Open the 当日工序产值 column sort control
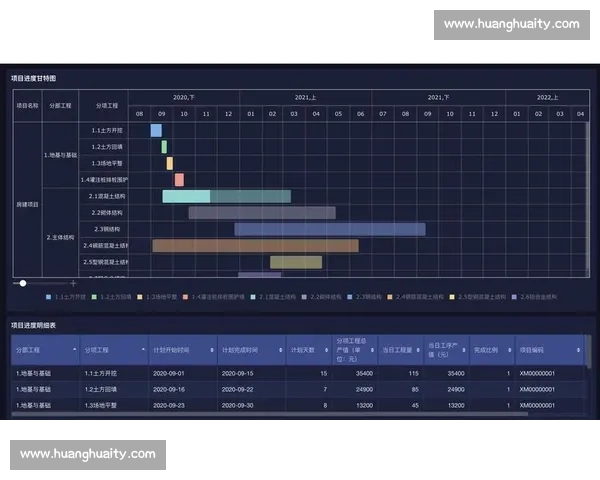 pyautogui.click(x=462, y=350)
